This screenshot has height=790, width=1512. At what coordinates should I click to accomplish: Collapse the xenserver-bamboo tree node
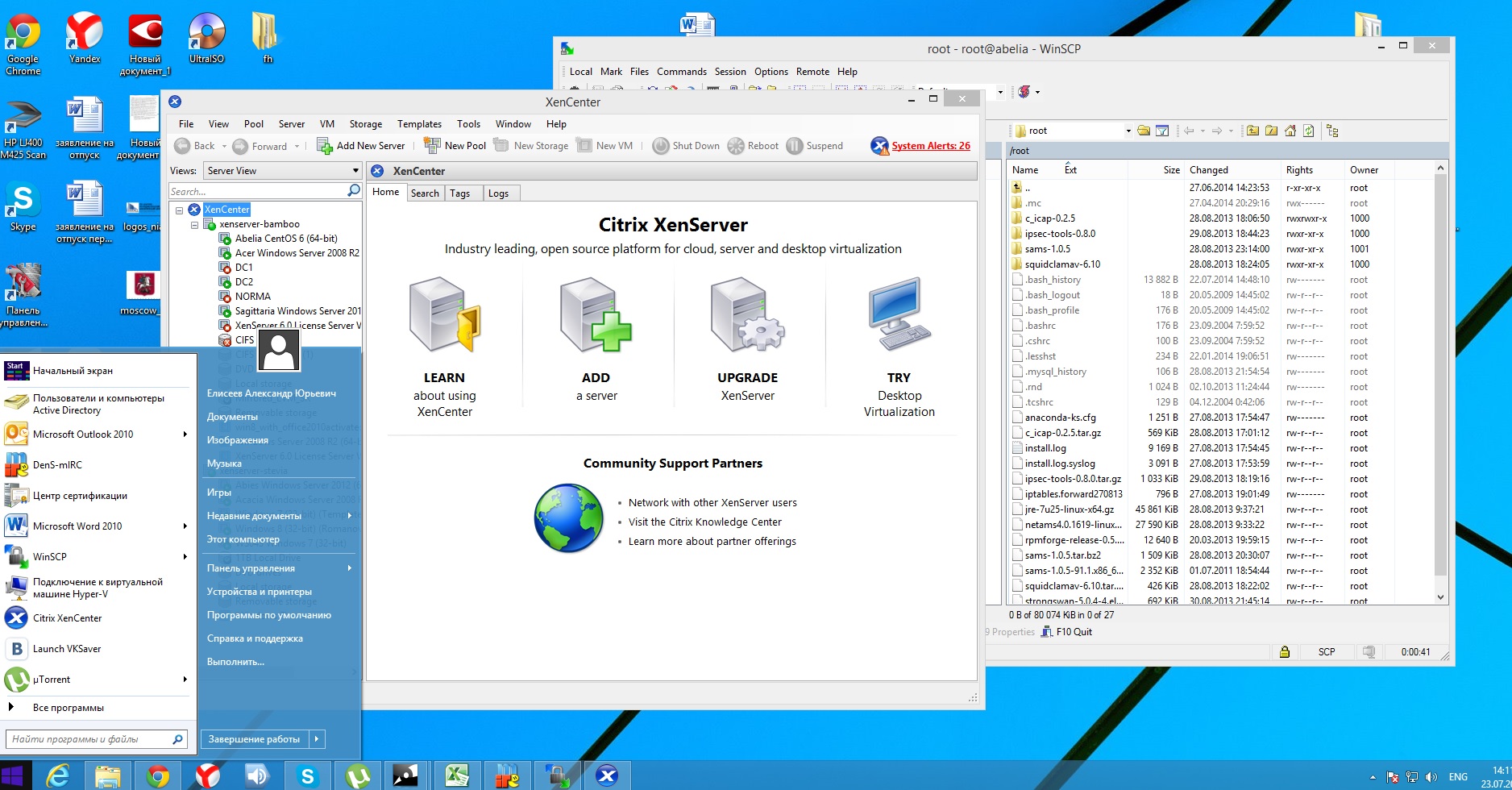[x=194, y=224]
